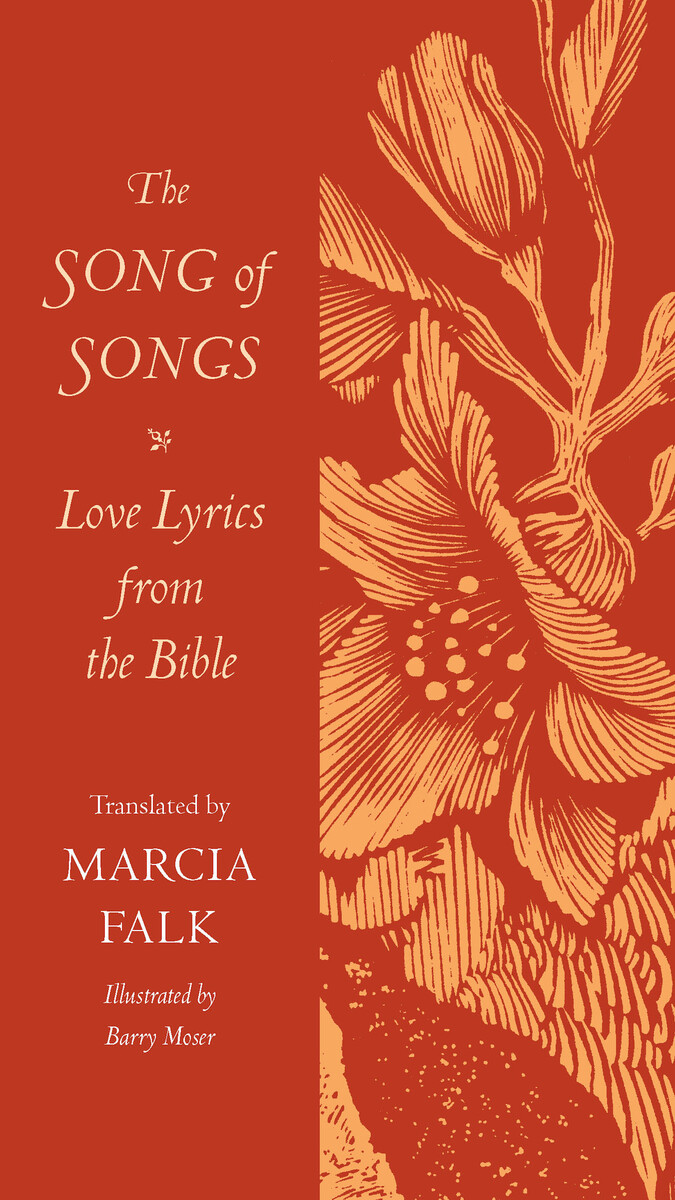Click the "Illustrated by" label
The height and width of the screenshot is (1200, 675).
coord(160,997)
